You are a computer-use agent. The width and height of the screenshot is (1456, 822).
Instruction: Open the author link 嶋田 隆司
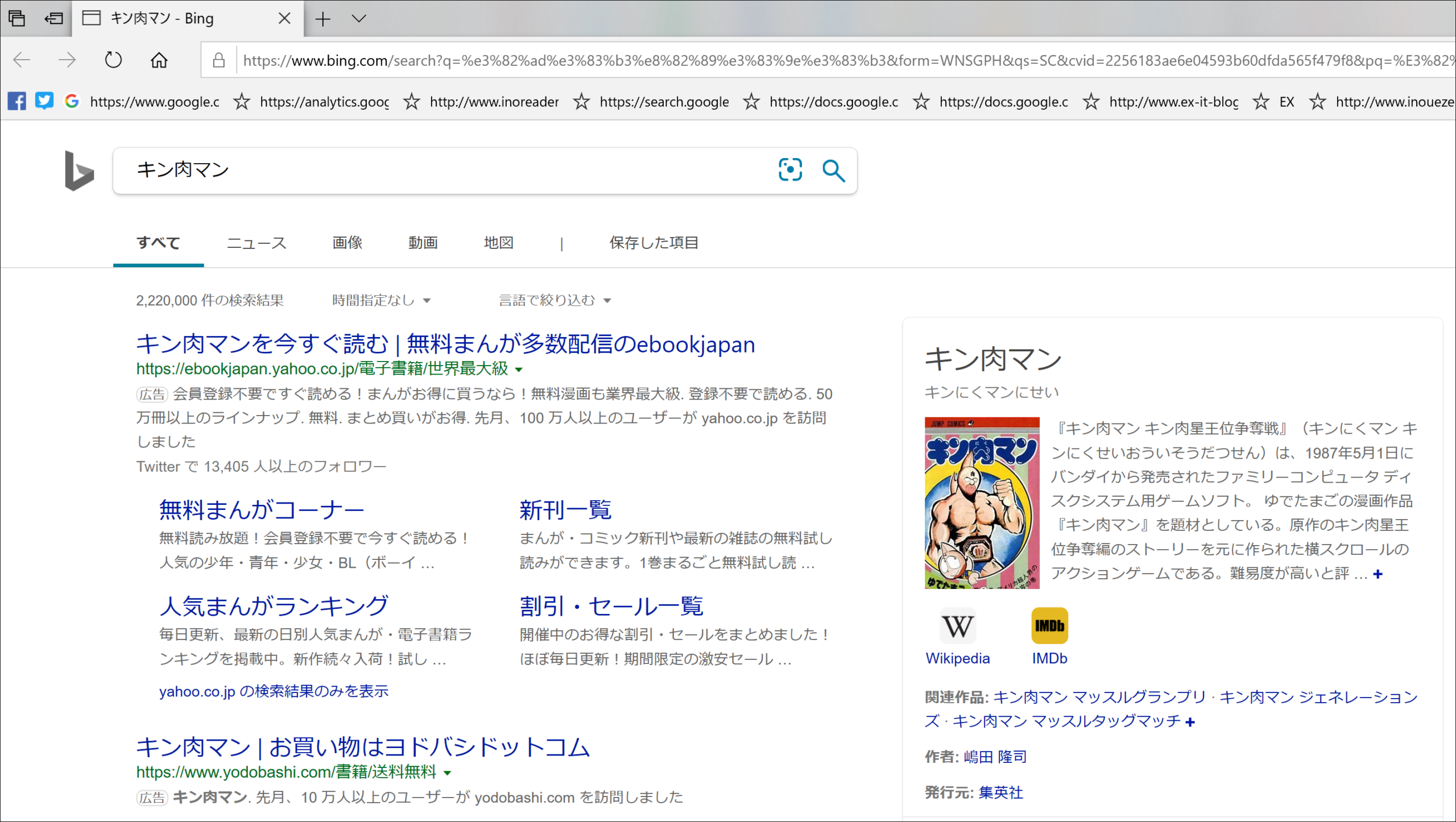(995, 757)
